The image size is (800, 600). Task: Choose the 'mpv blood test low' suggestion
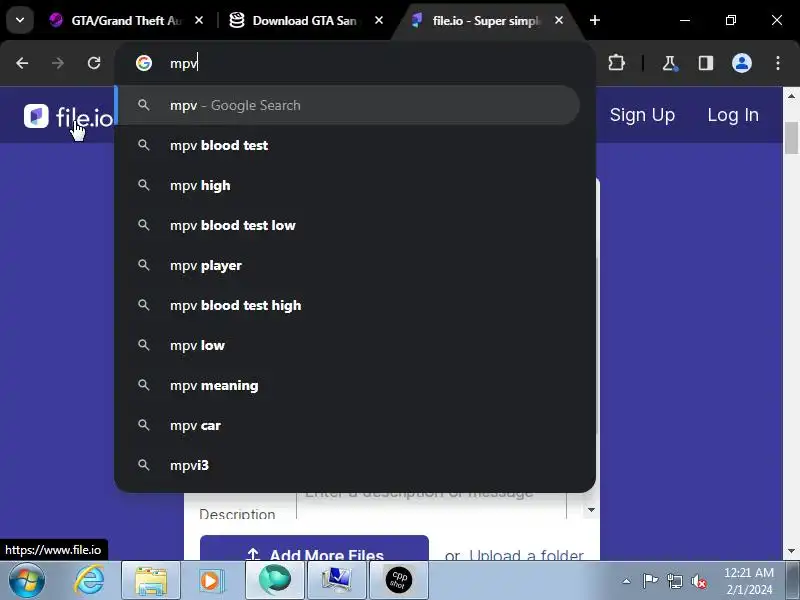tap(348, 226)
